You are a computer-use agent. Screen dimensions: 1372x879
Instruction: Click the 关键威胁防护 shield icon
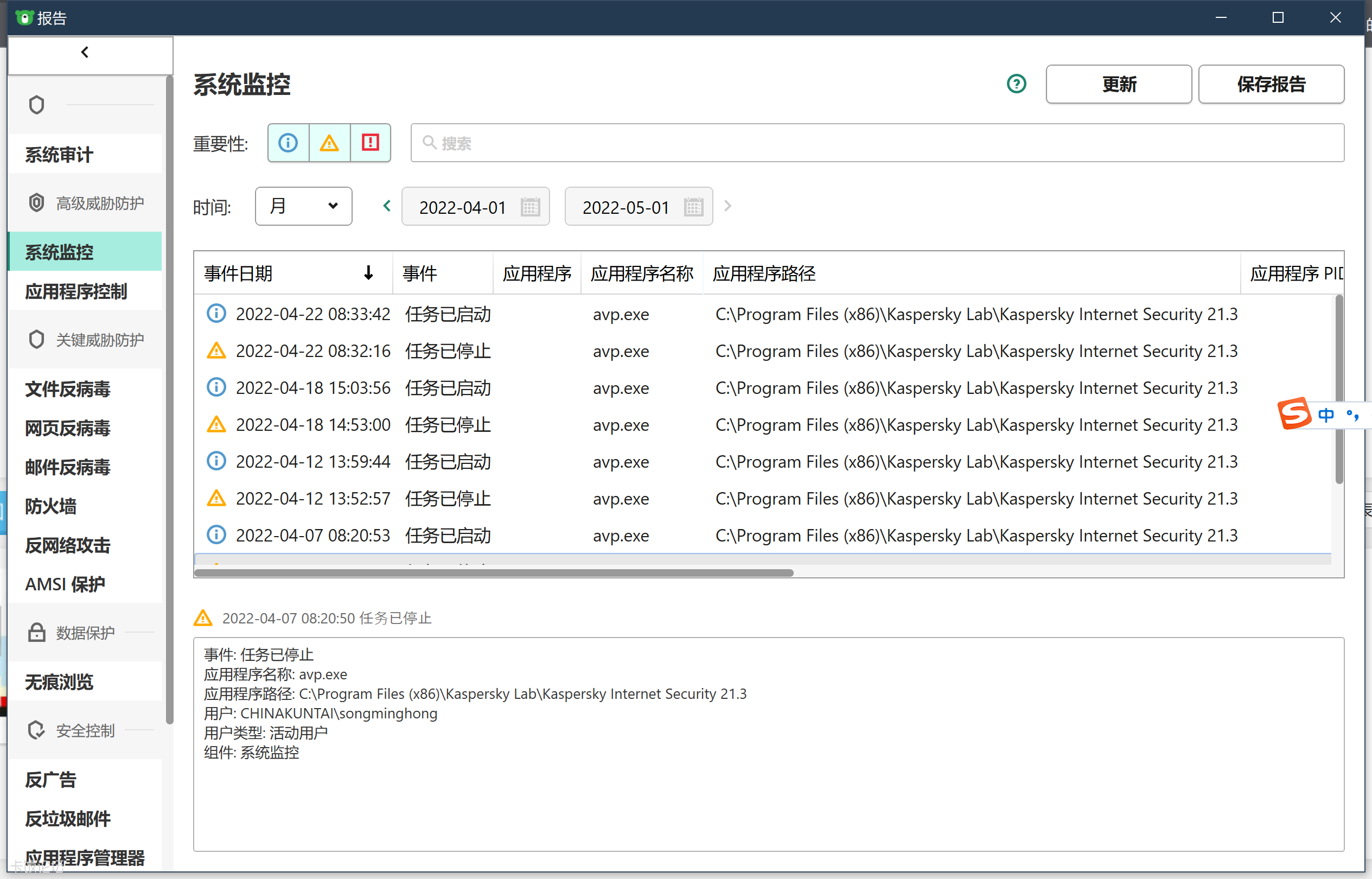coord(36,339)
